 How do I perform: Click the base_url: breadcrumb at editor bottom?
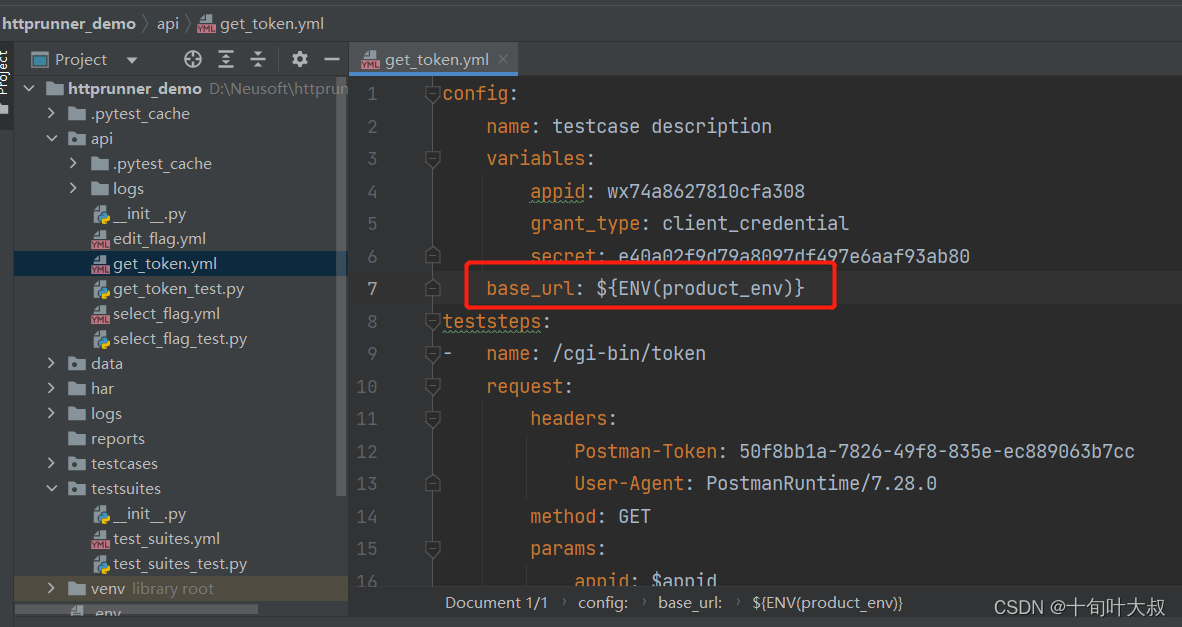[x=690, y=603]
